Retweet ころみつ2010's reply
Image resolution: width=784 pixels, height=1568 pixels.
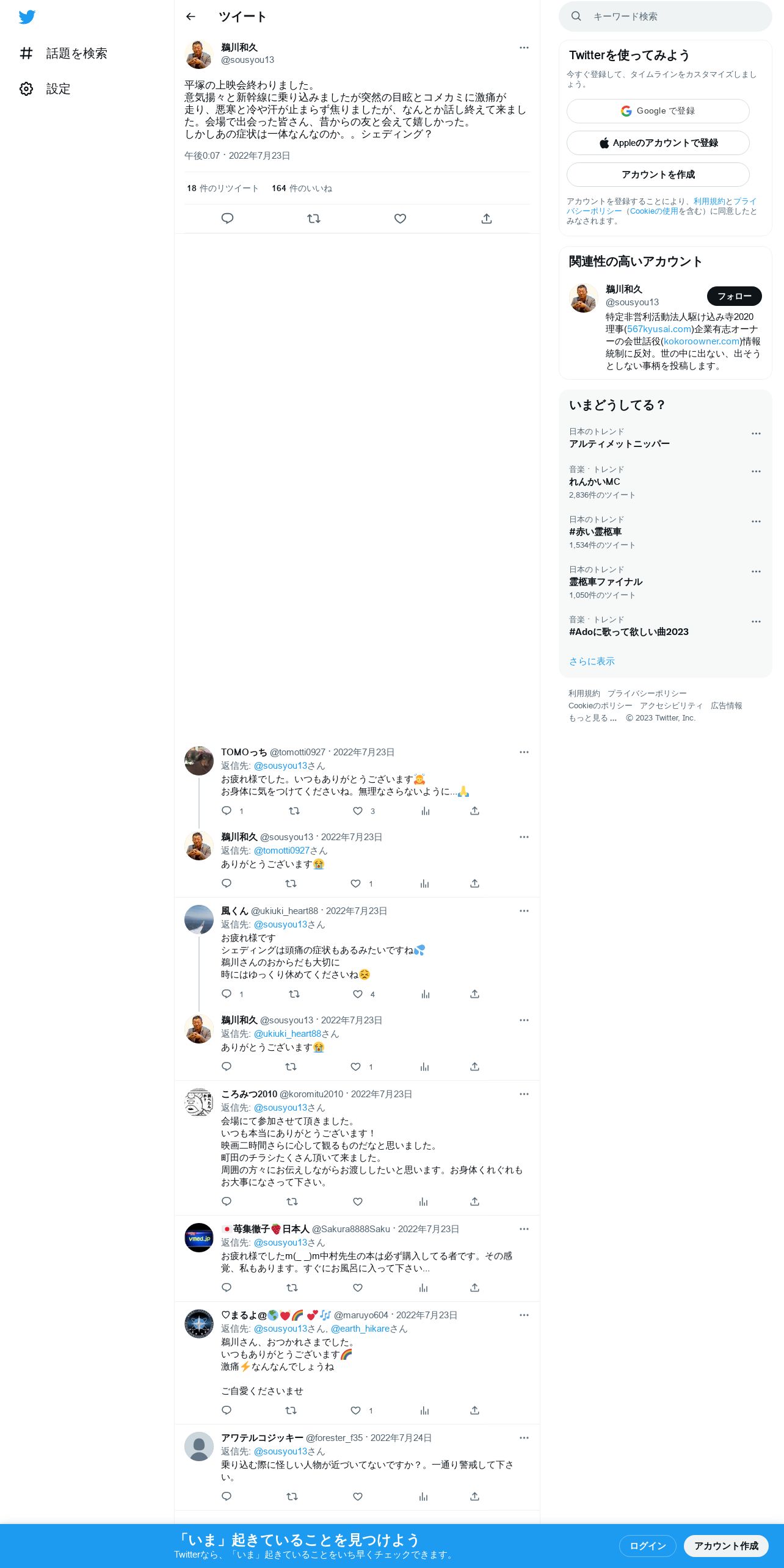tap(292, 1202)
